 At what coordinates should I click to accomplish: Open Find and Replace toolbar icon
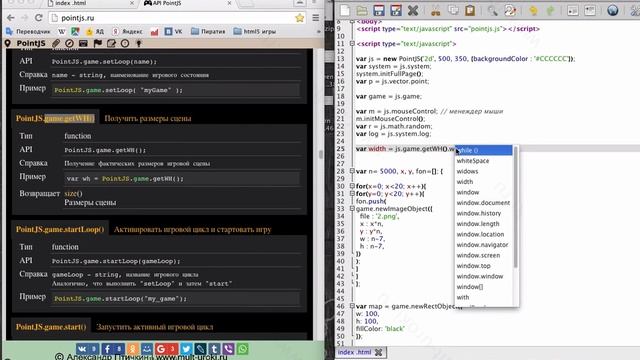[x=510, y=10]
